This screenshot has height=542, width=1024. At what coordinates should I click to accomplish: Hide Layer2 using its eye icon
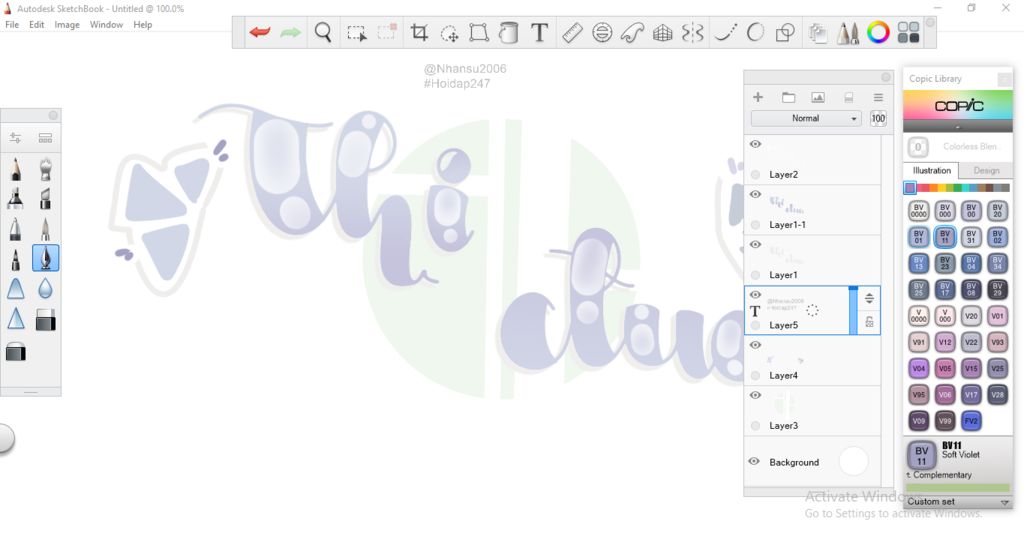(x=756, y=144)
